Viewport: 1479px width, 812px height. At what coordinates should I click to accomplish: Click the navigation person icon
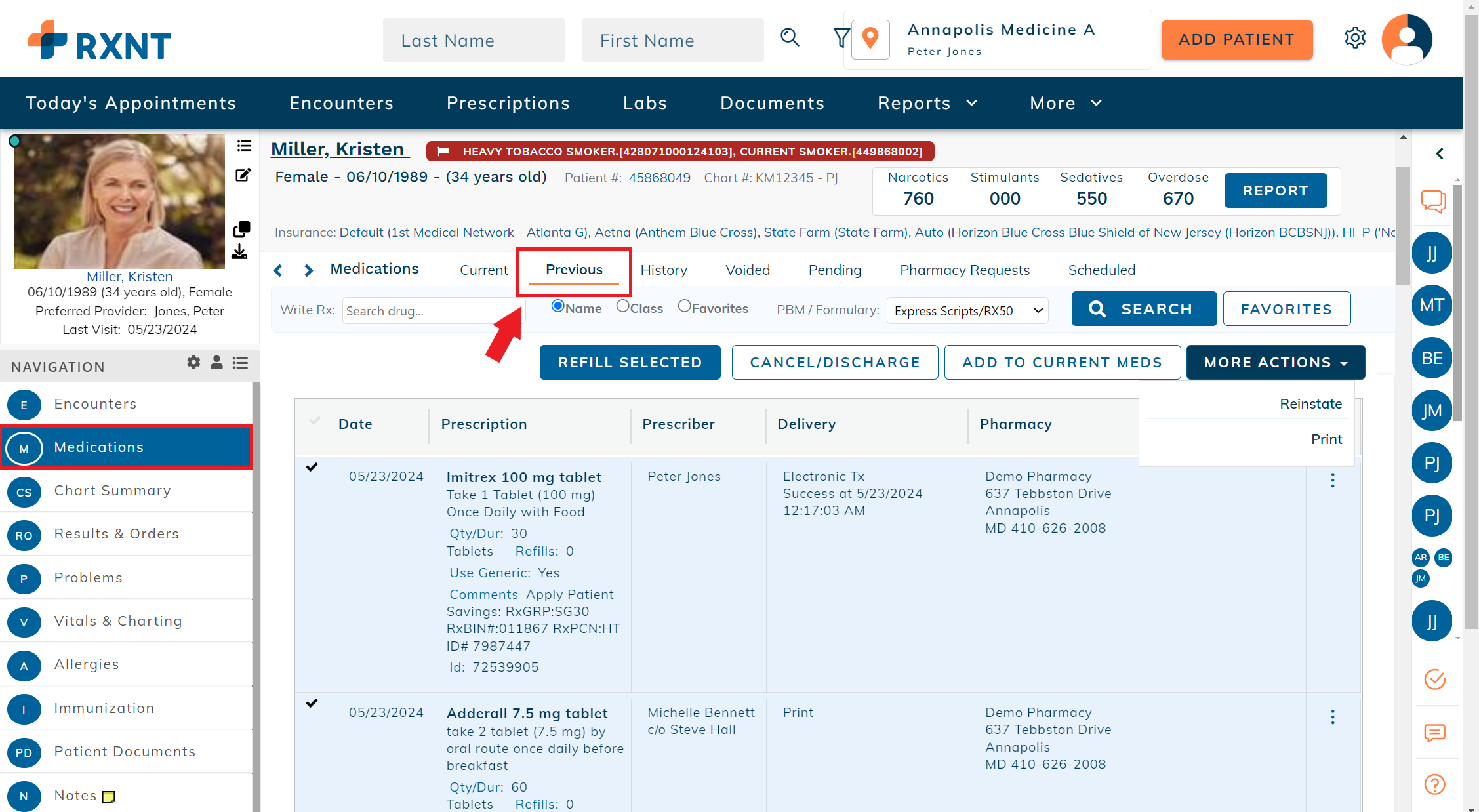[x=216, y=362]
